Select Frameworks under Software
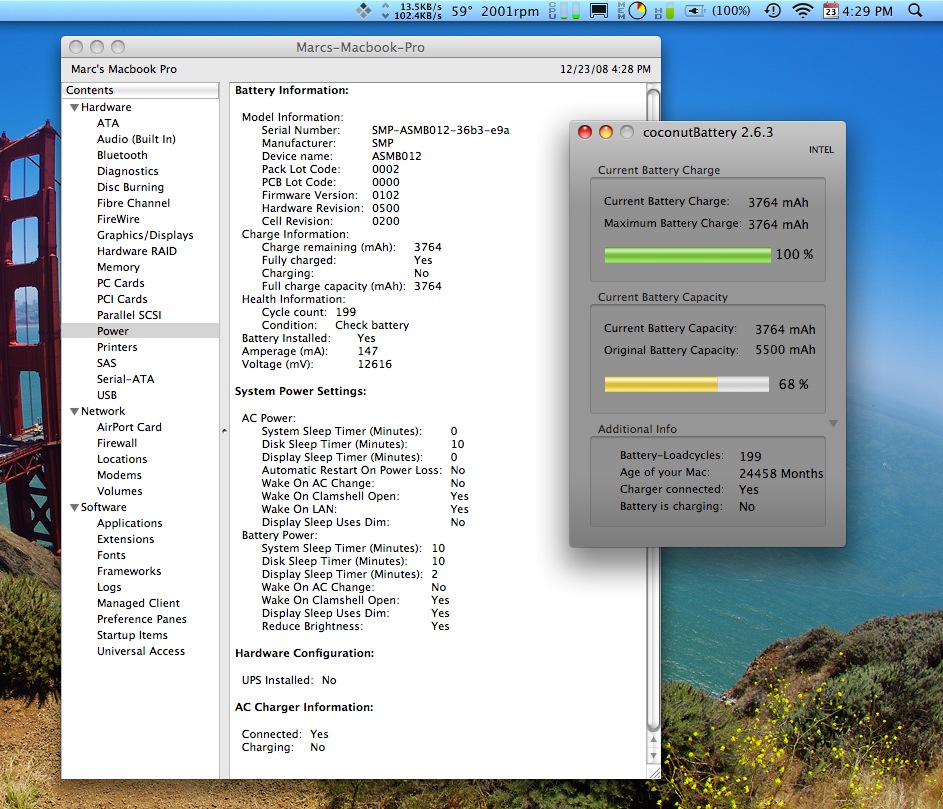 tap(129, 571)
